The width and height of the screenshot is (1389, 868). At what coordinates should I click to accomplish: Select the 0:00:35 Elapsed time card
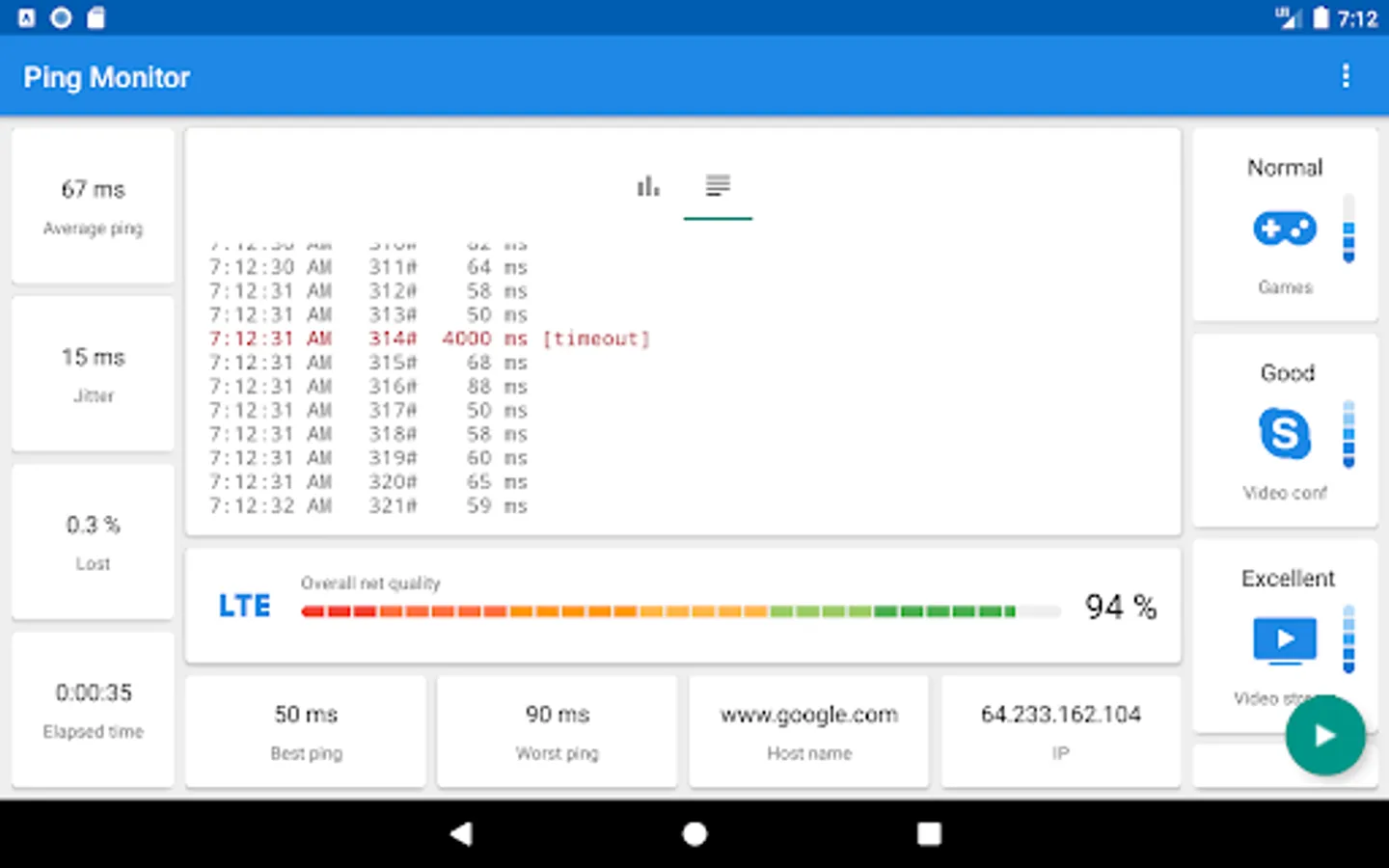click(93, 709)
